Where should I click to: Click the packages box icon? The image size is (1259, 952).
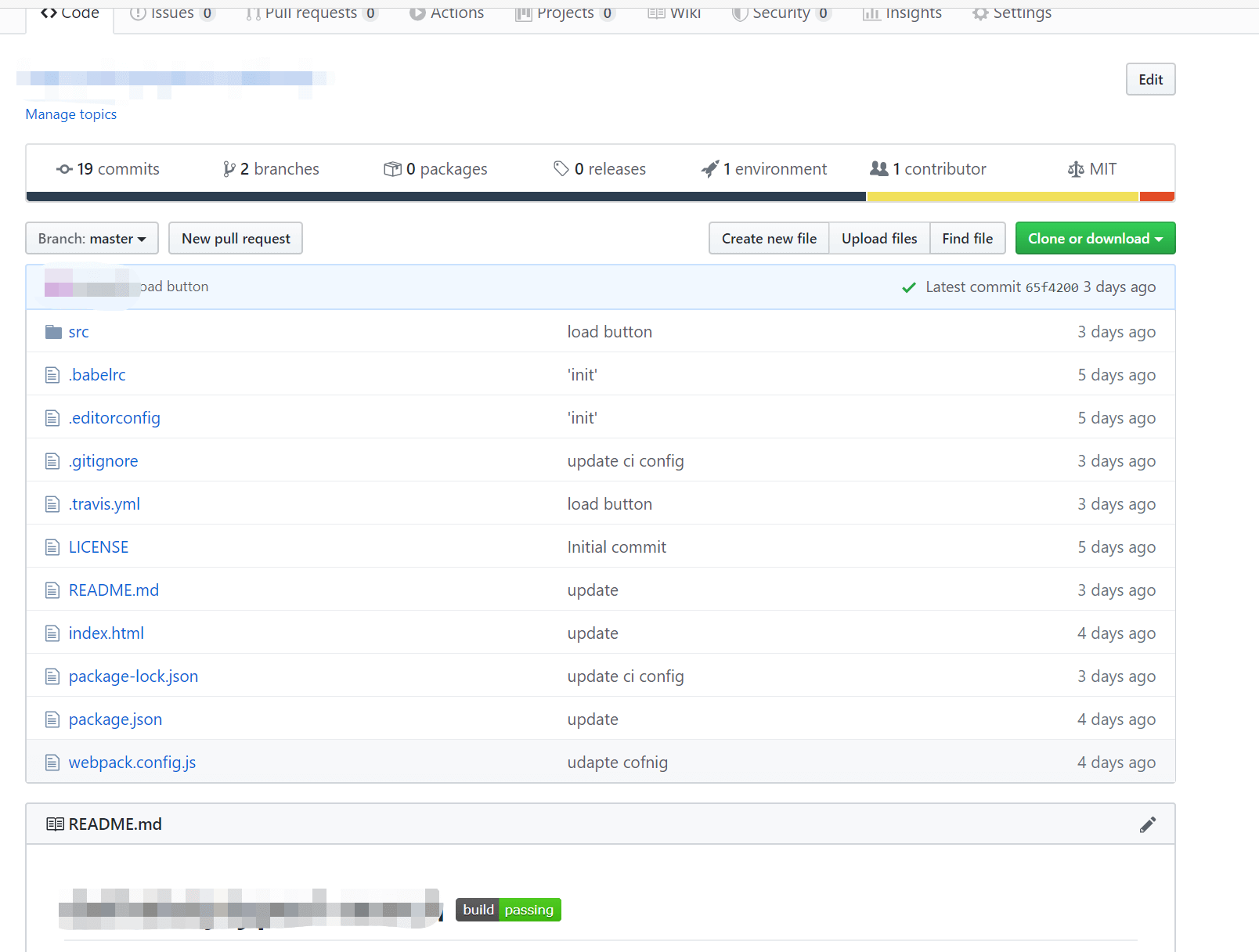tap(392, 169)
